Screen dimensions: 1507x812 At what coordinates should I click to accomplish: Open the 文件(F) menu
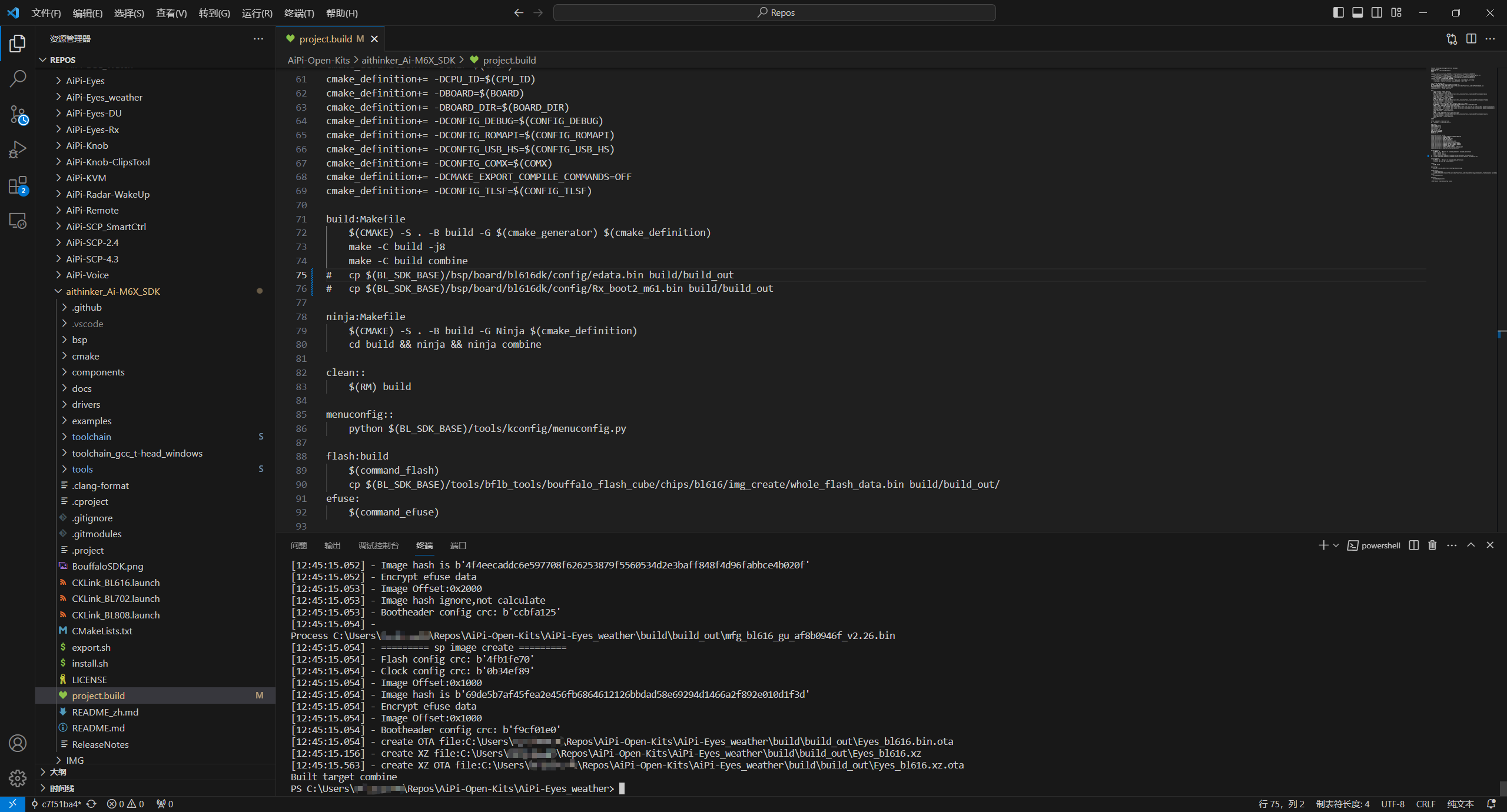tap(46, 13)
